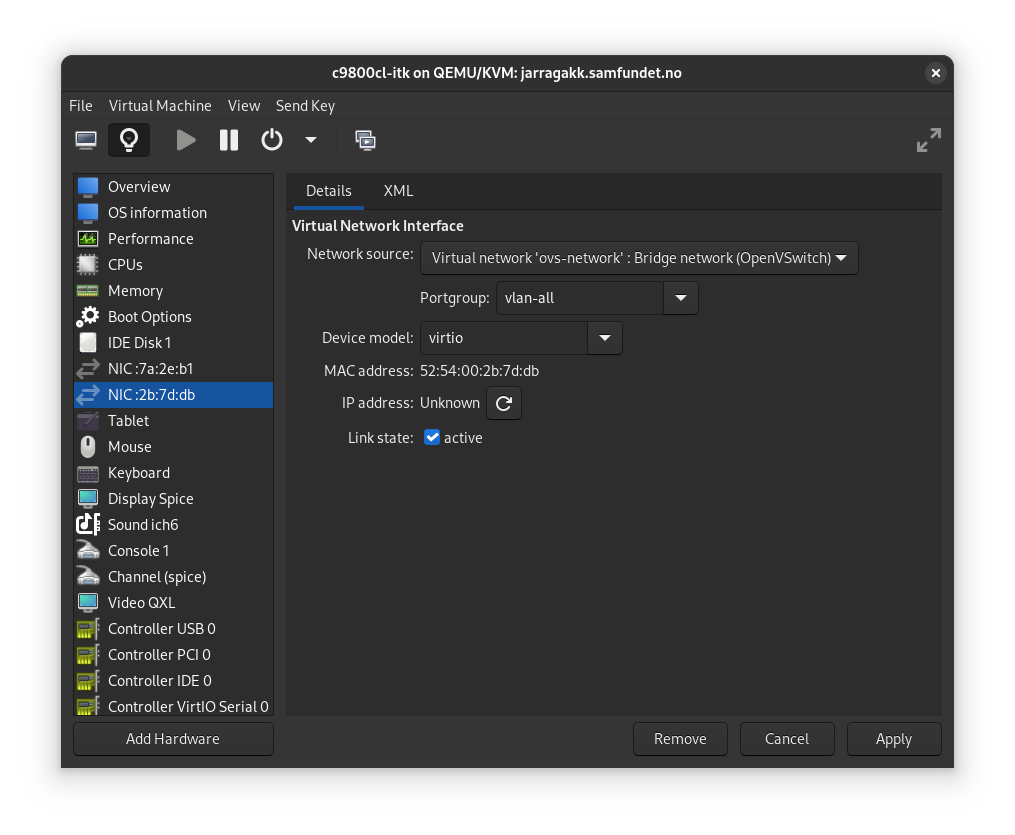Viewport: 1015px width, 835px height.
Task: Open shutdown options dropdown arrow
Action: coord(311,140)
